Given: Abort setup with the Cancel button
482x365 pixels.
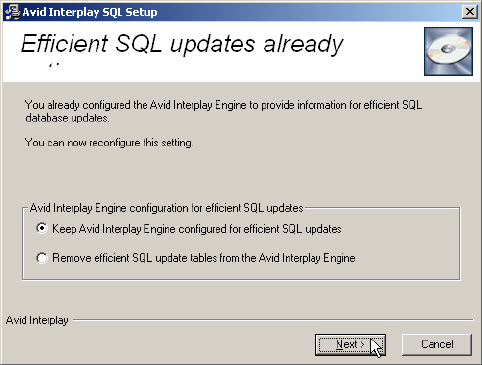Looking at the screenshot, I should pos(437,344).
